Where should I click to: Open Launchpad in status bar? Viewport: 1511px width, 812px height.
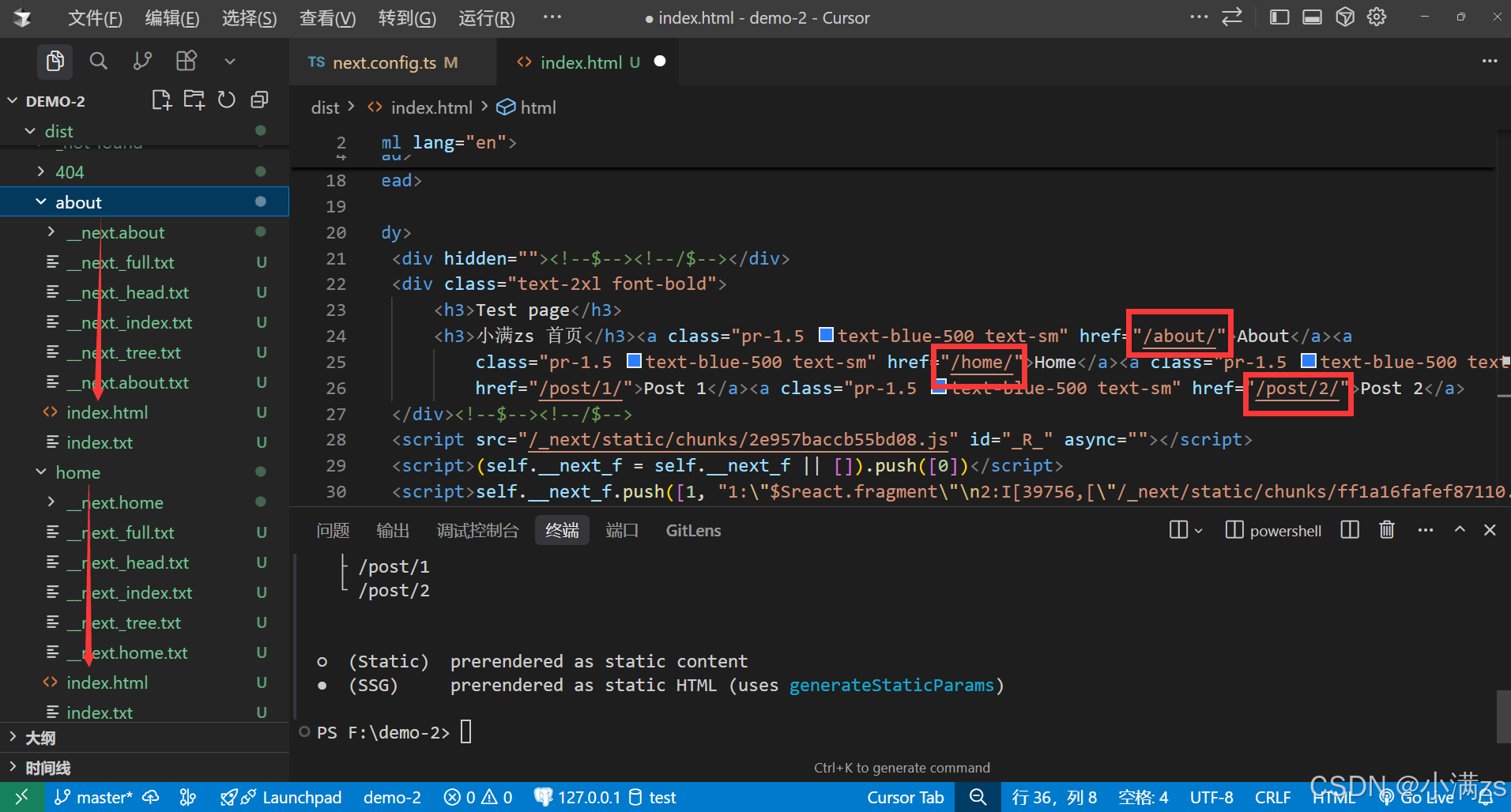(281, 798)
